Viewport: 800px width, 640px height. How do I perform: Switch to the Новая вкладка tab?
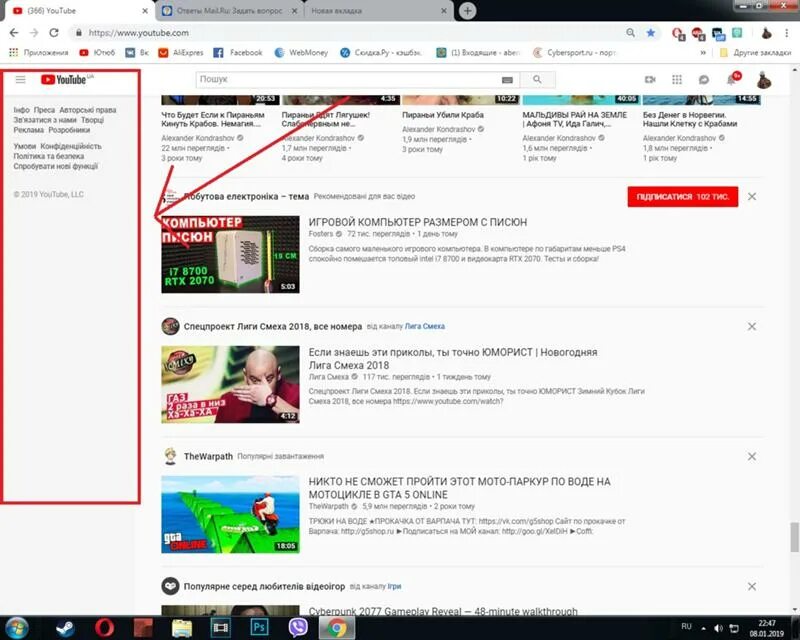point(379,11)
